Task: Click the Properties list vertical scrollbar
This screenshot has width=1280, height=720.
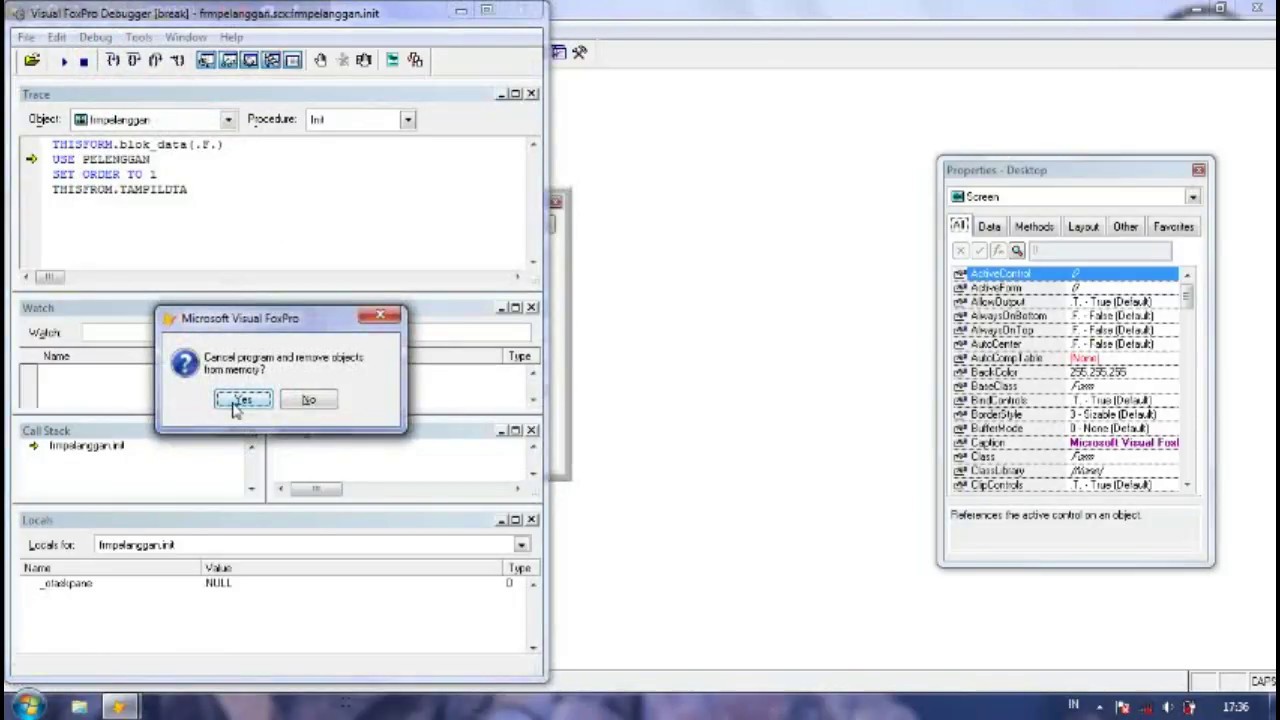Action: [x=1187, y=380]
